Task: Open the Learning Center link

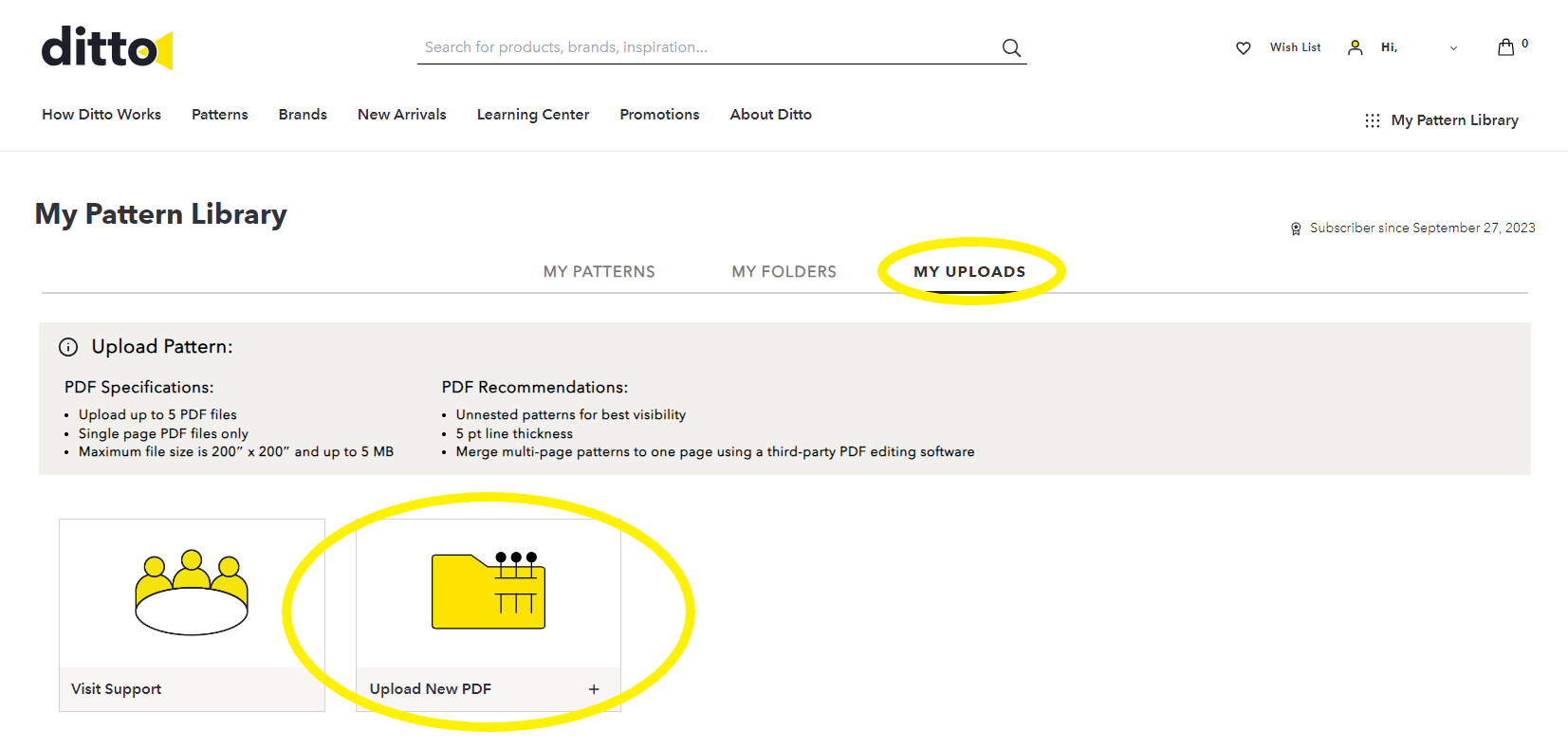Action: tap(533, 115)
